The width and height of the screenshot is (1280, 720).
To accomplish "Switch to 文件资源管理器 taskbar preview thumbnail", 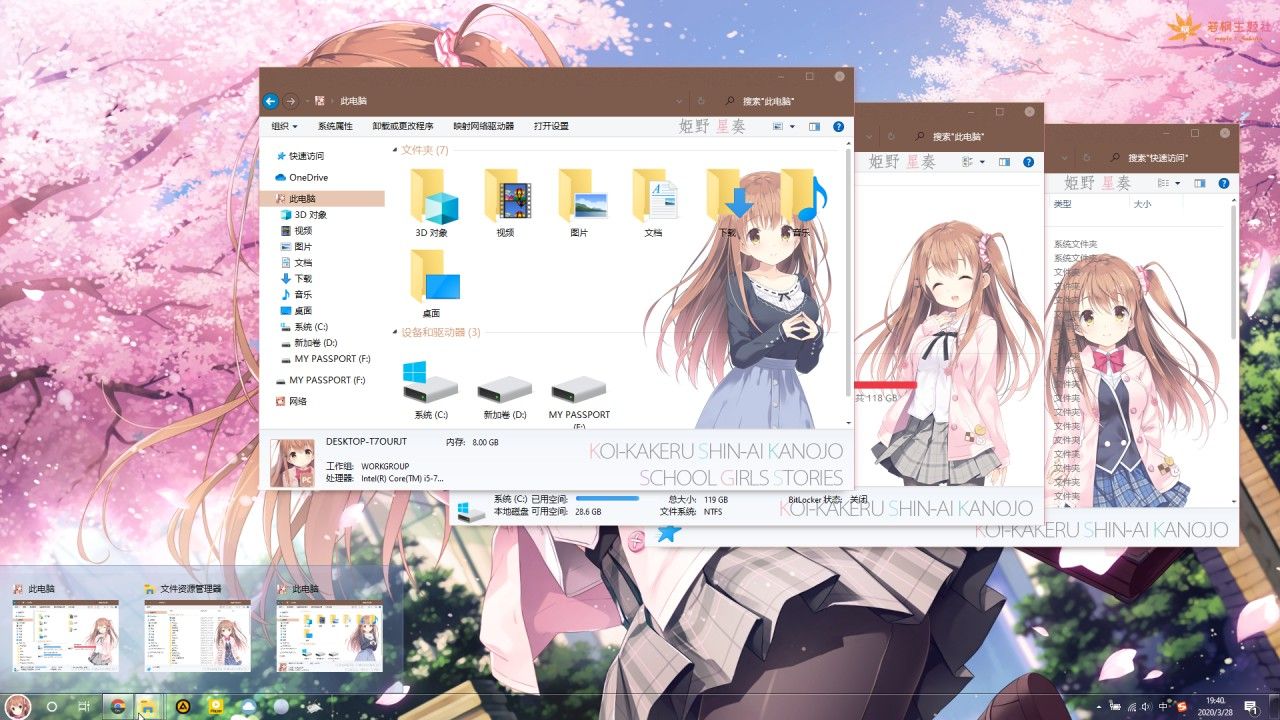I will 197,635.
